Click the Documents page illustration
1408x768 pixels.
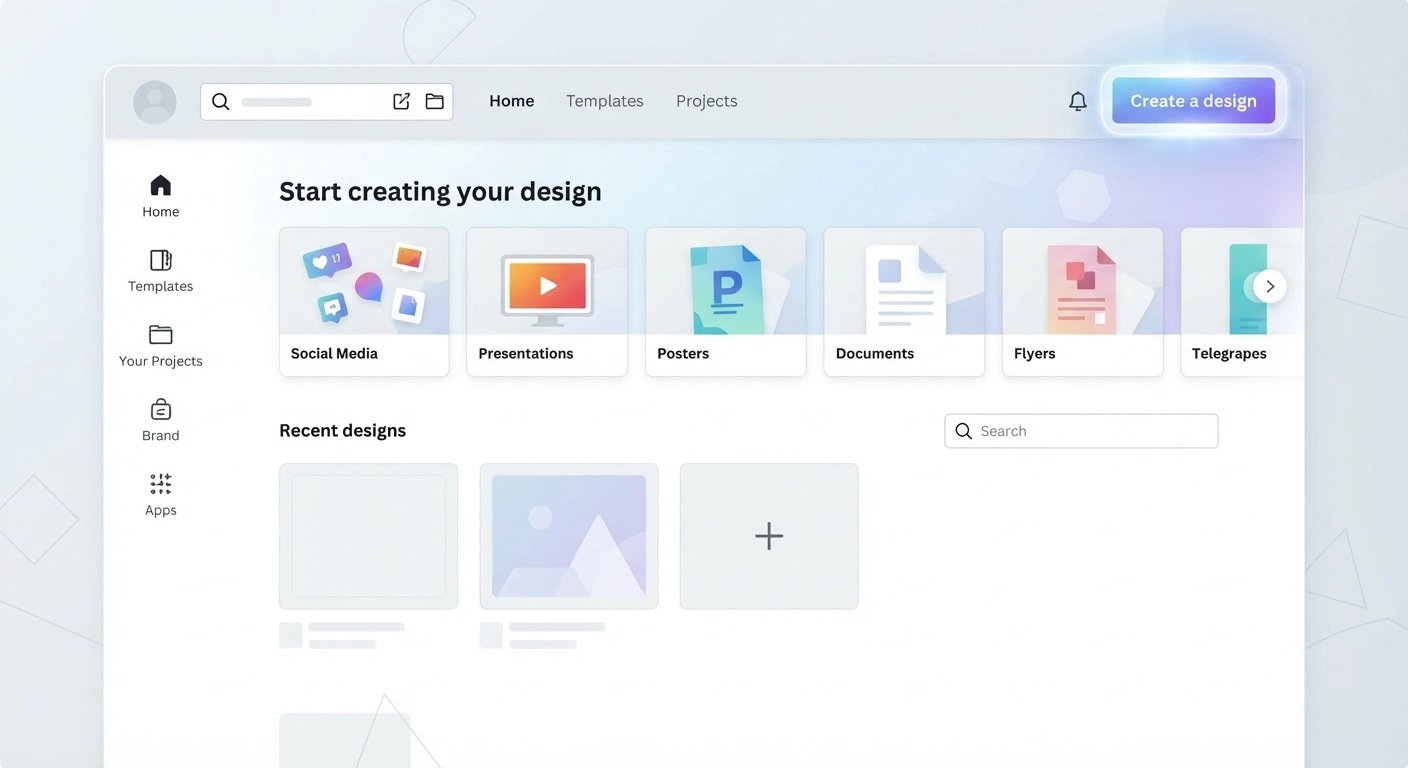(x=905, y=288)
